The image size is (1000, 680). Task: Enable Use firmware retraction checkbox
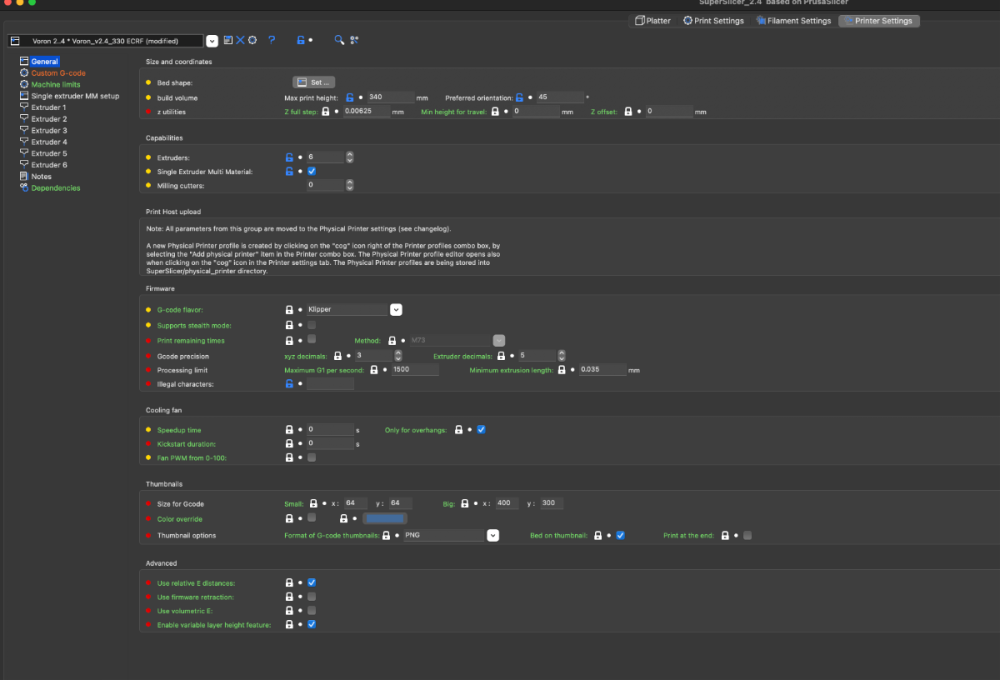(311, 596)
